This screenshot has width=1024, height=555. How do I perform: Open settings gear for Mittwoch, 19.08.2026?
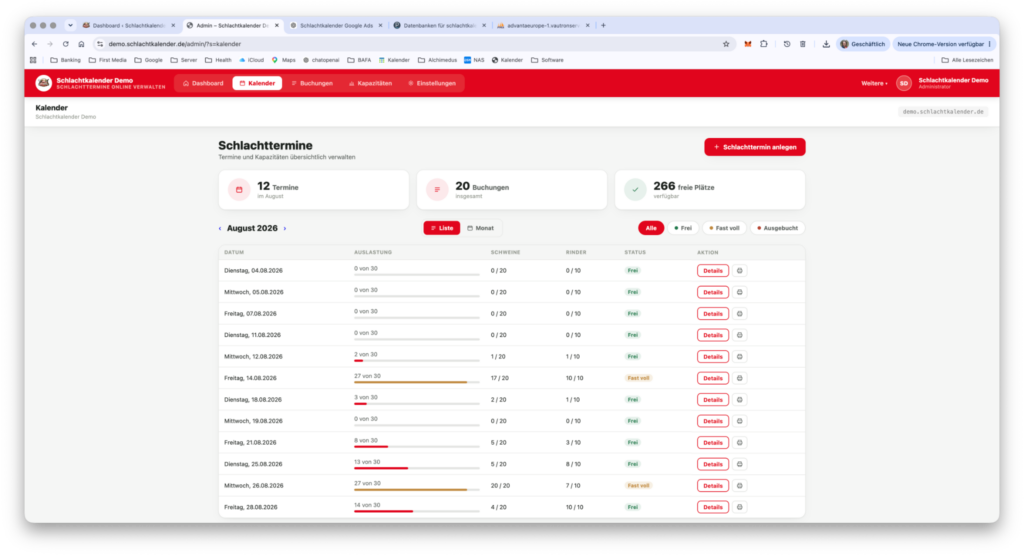click(x=739, y=421)
